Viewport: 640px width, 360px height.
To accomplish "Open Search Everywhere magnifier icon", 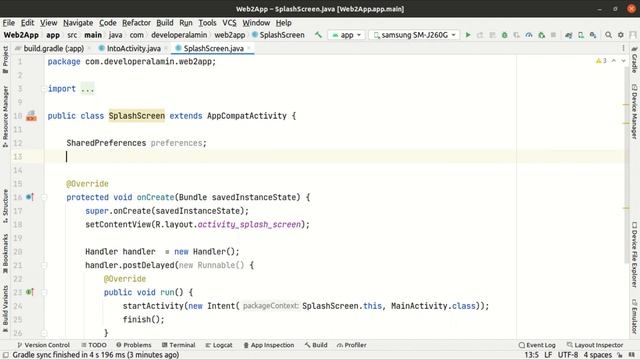I will pos(608,35).
